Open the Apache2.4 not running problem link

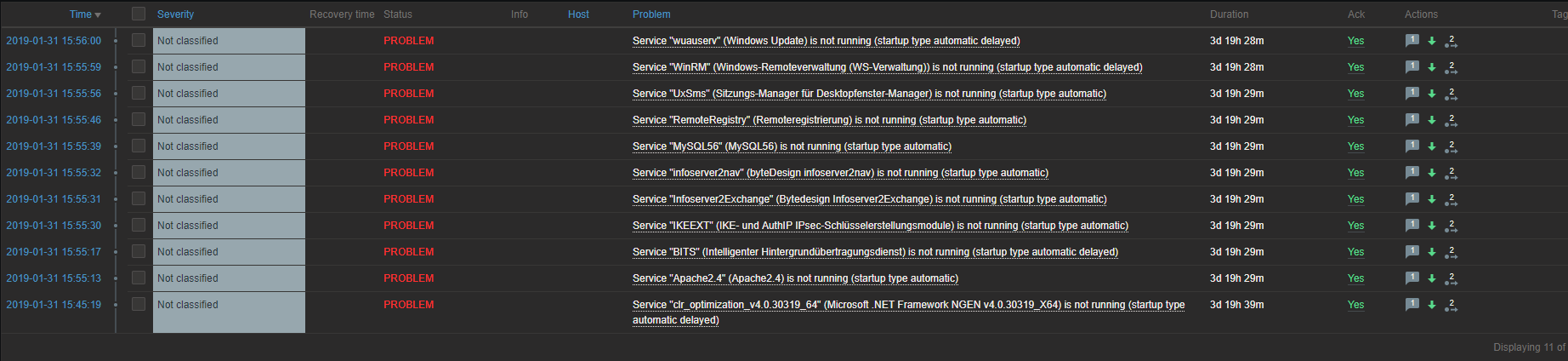[x=795, y=278]
